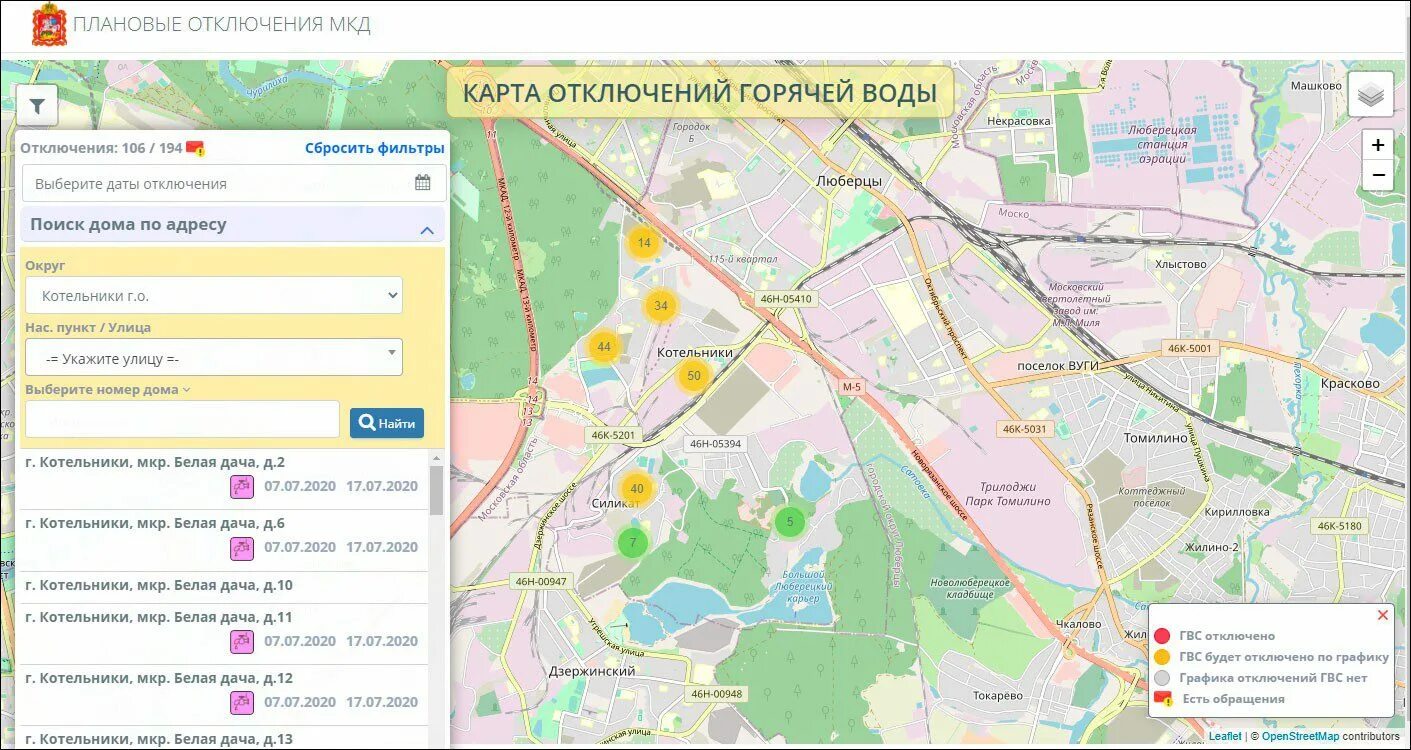Click start date 07.07.2020 of Белая дача д.2

[300, 487]
